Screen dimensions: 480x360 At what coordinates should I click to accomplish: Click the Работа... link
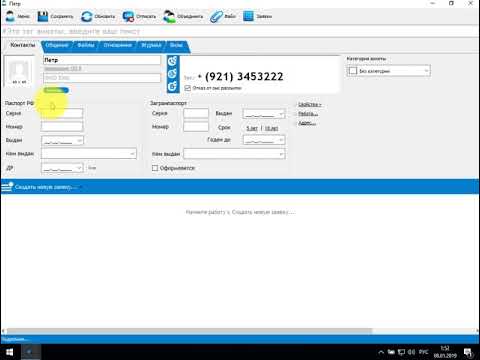308,114
